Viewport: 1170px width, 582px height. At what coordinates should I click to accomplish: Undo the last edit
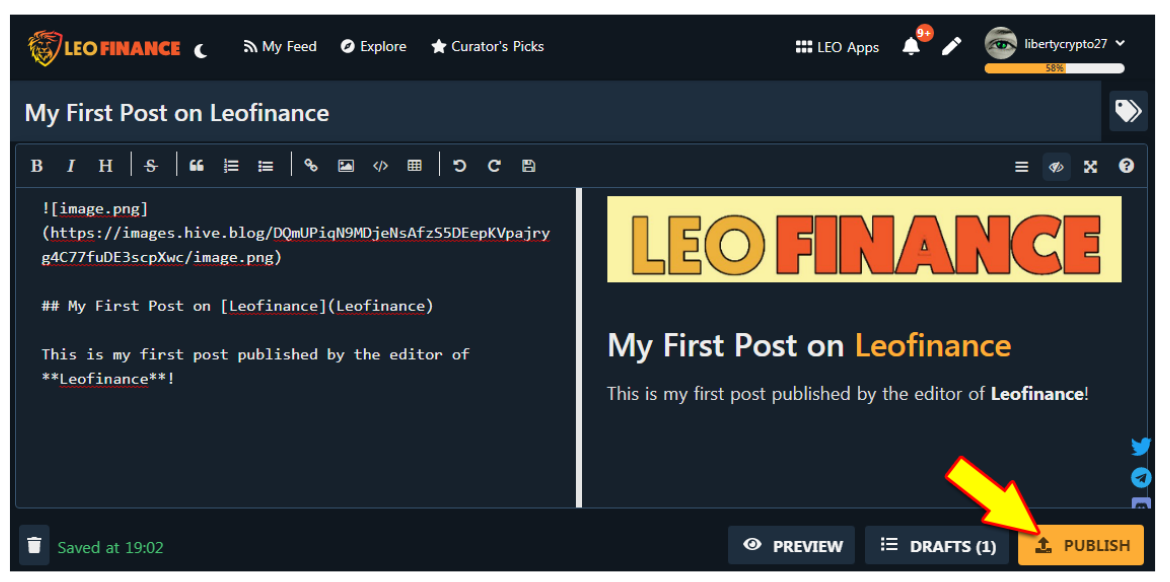(460, 166)
